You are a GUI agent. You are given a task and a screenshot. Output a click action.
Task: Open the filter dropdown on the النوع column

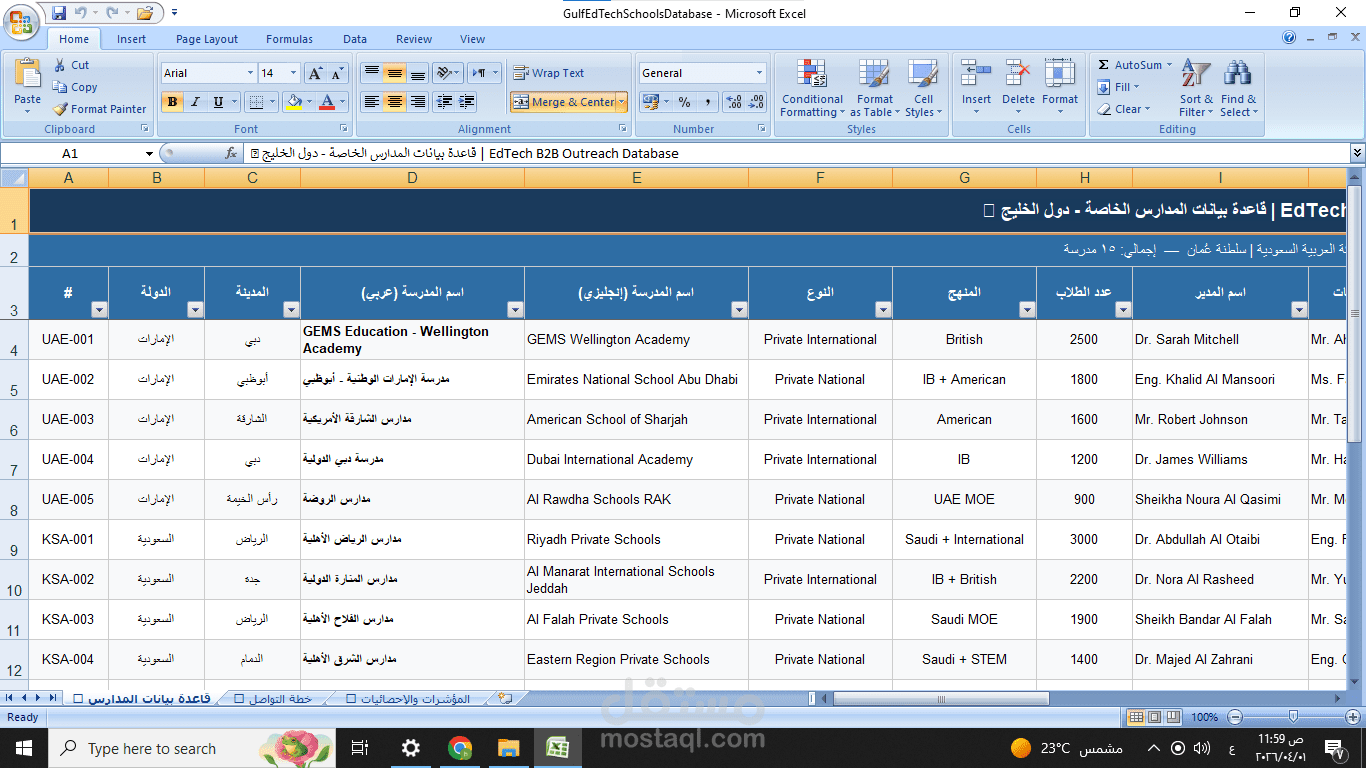coord(883,310)
